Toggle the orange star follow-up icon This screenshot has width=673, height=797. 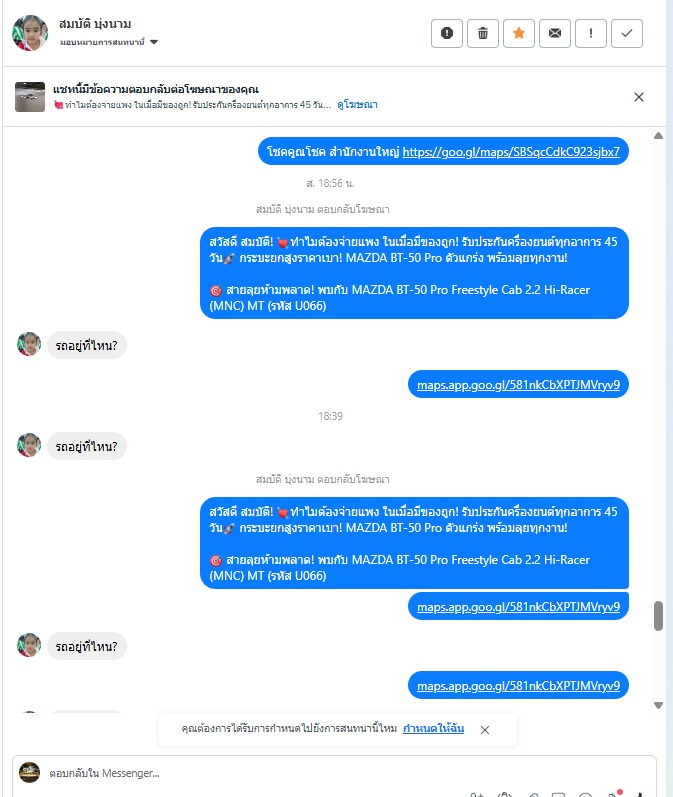518,34
